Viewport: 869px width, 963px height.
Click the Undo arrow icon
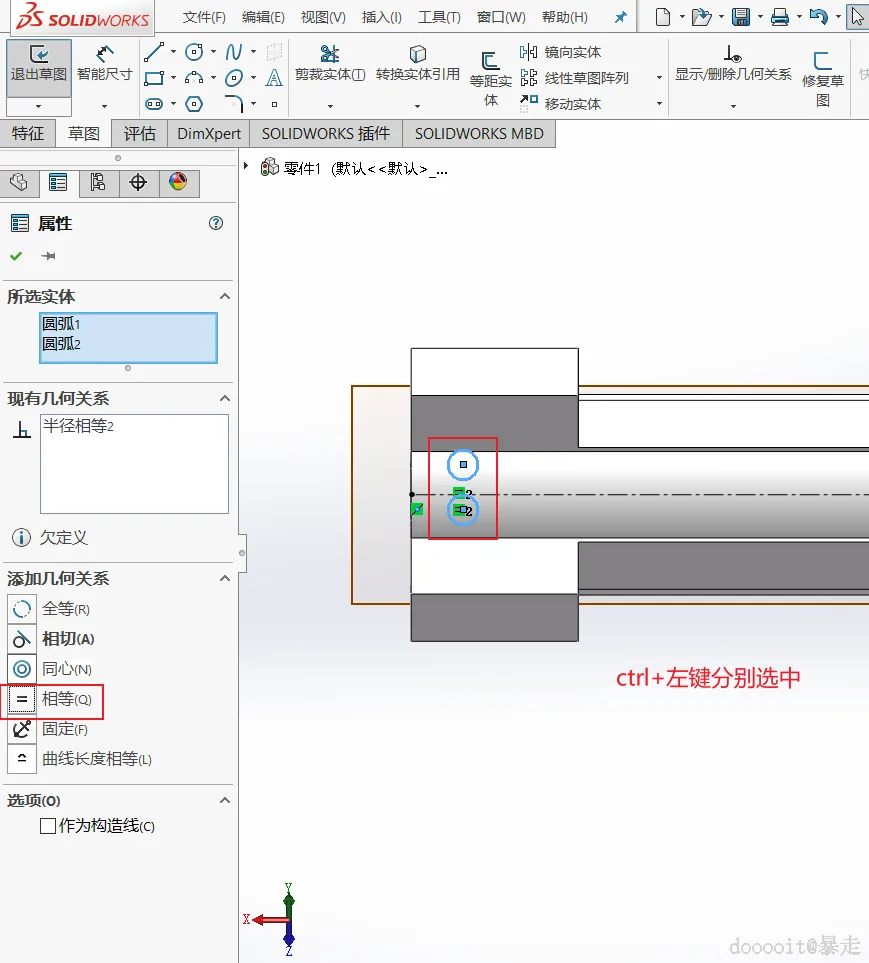coord(819,17)
